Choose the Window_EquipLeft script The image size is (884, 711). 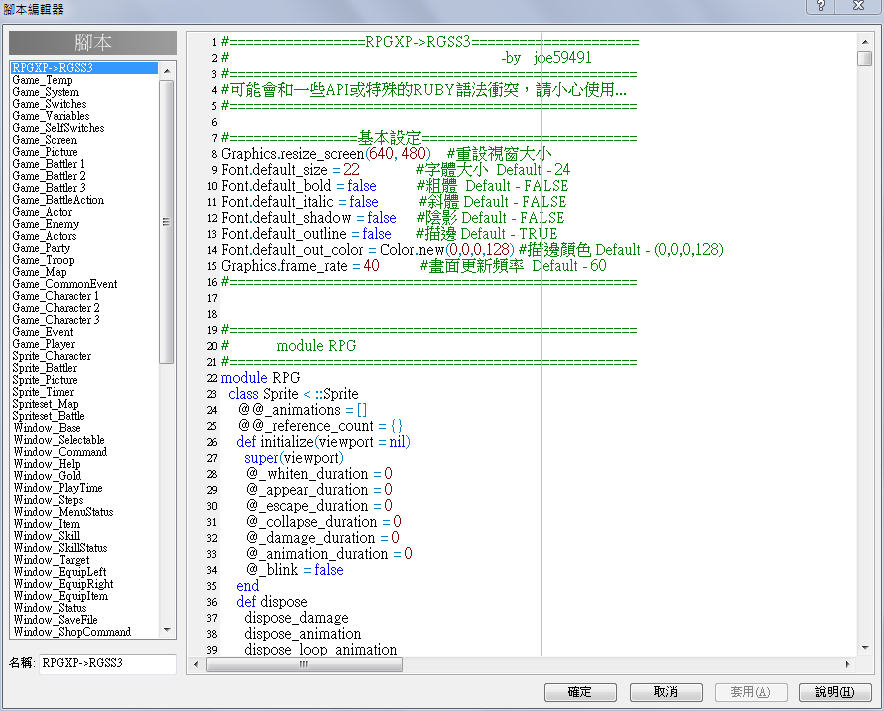[60, 572]
